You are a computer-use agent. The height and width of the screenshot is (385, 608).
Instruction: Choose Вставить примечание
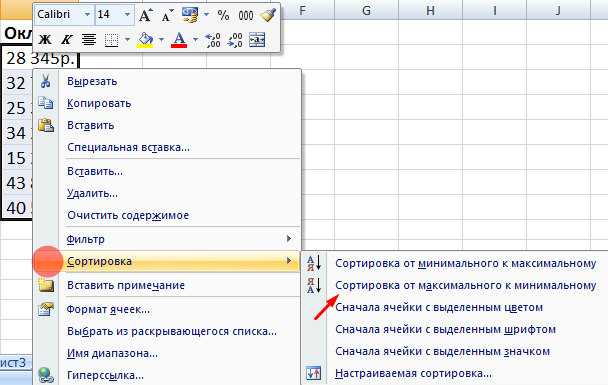(167, 285)
